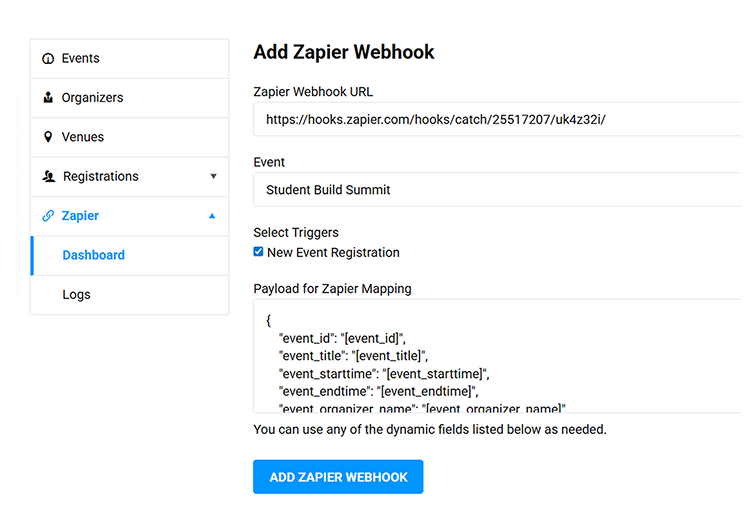Click the Add Zapier Webhook button
This screenshot has width=755, height=520.
coord(338,477)
